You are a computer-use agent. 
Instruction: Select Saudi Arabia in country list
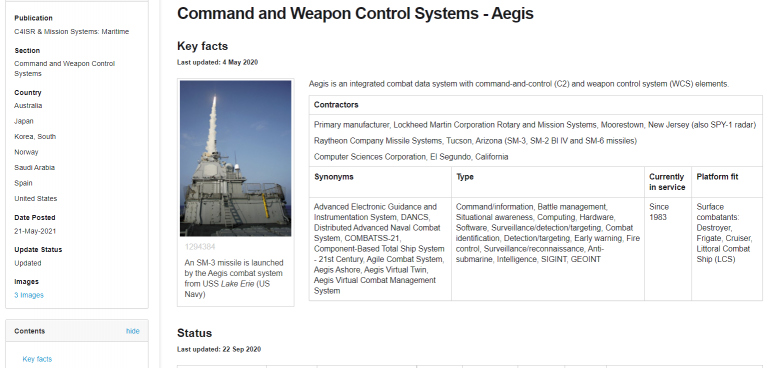click(x=34, y=168)
